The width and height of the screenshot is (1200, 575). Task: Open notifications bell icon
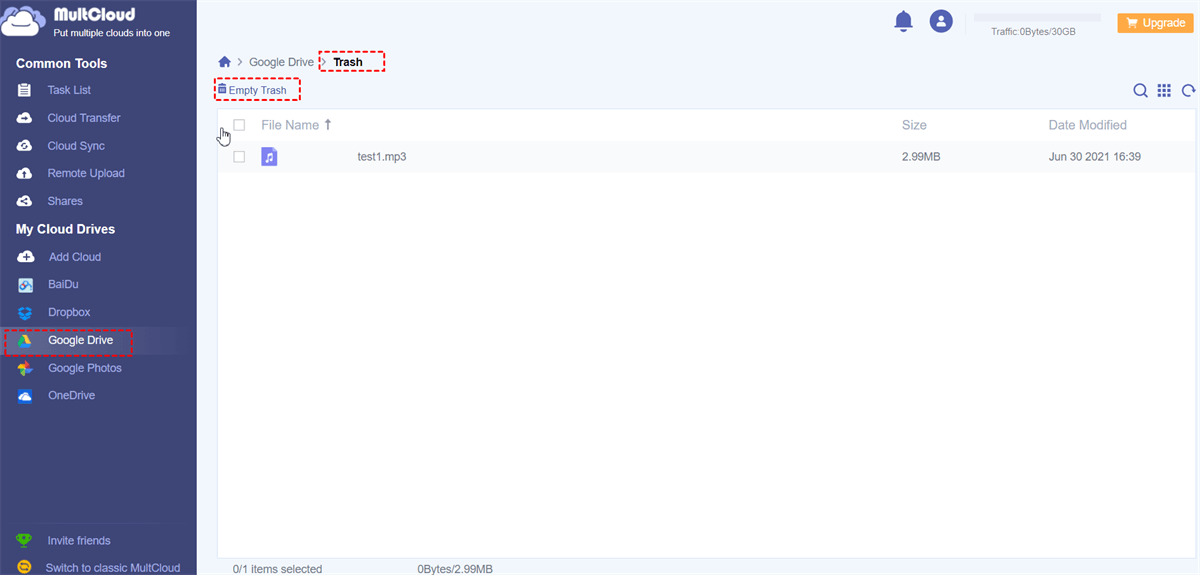[x=904, y=21]
